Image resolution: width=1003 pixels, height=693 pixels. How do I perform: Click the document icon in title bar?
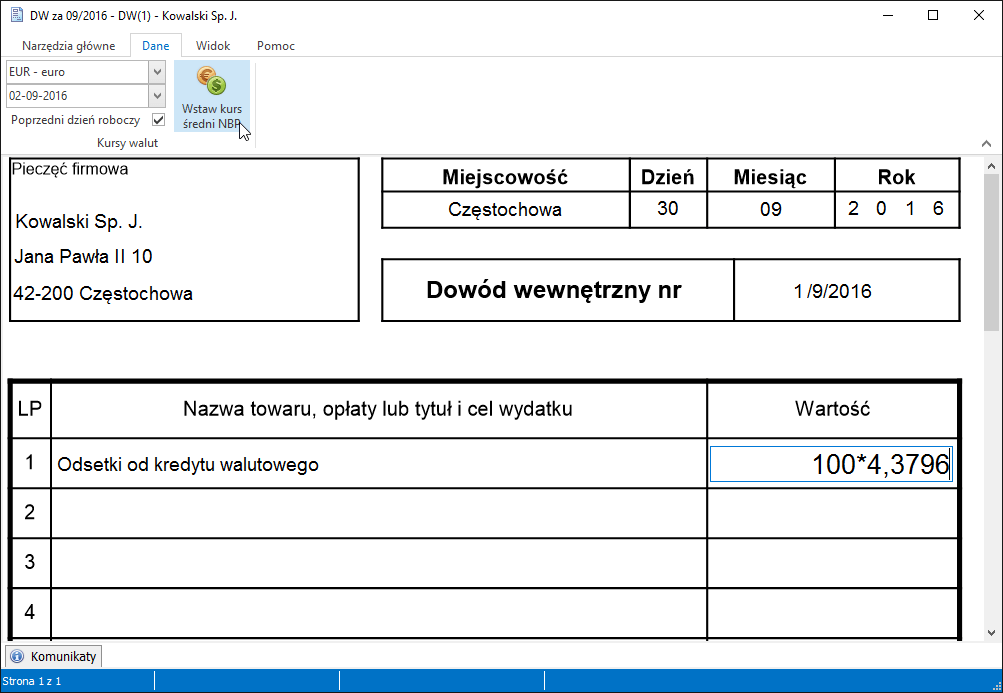(x=16, y=16)
